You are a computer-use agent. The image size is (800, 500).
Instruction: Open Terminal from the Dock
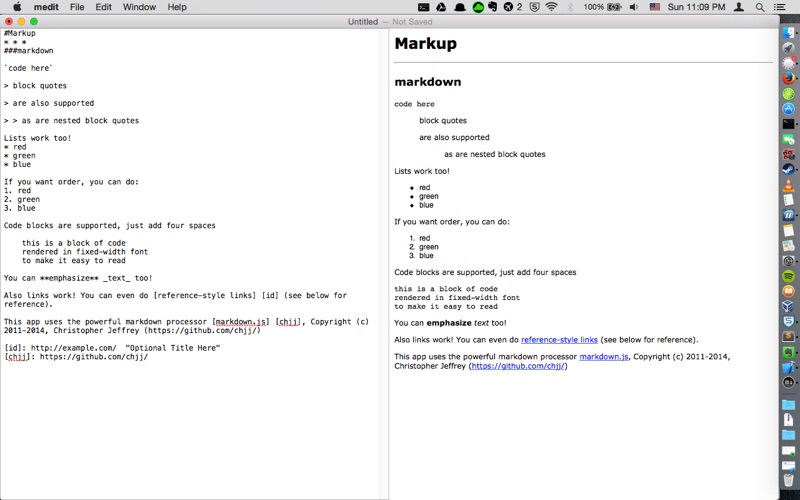[789, 124]
